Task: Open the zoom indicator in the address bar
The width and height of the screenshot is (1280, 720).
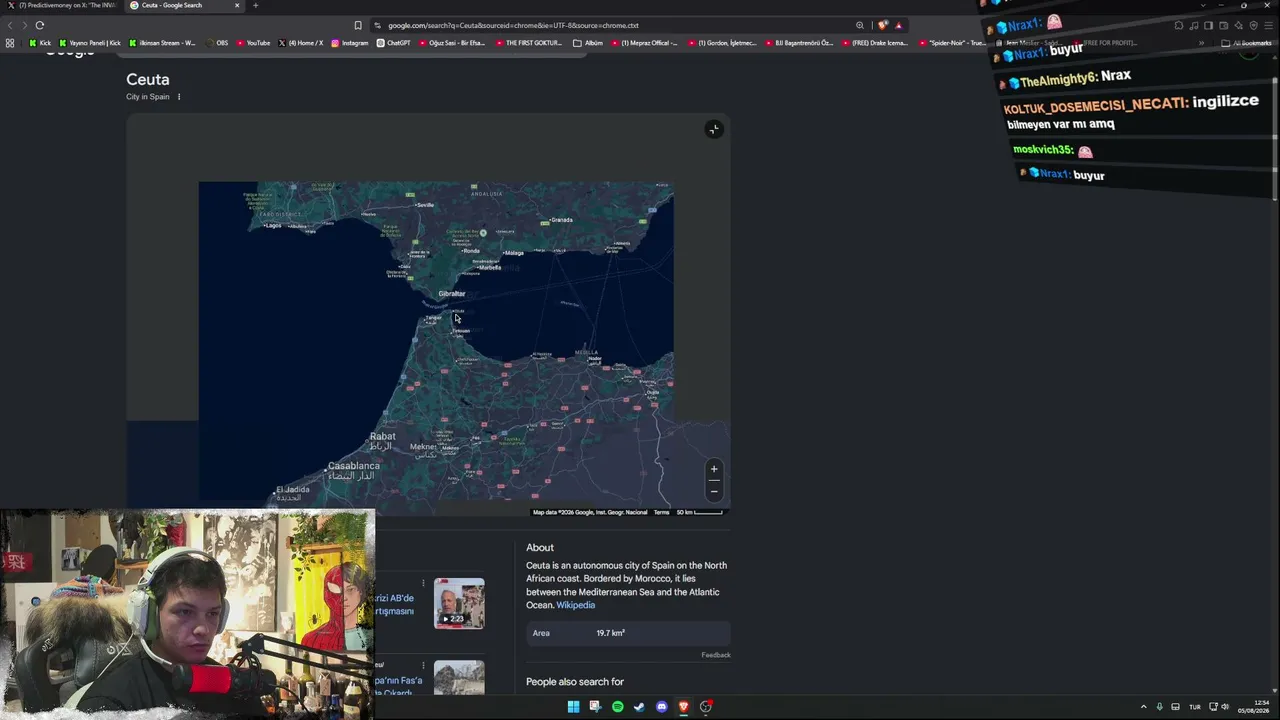Action: pyautogui.click(x=859, y=25)
